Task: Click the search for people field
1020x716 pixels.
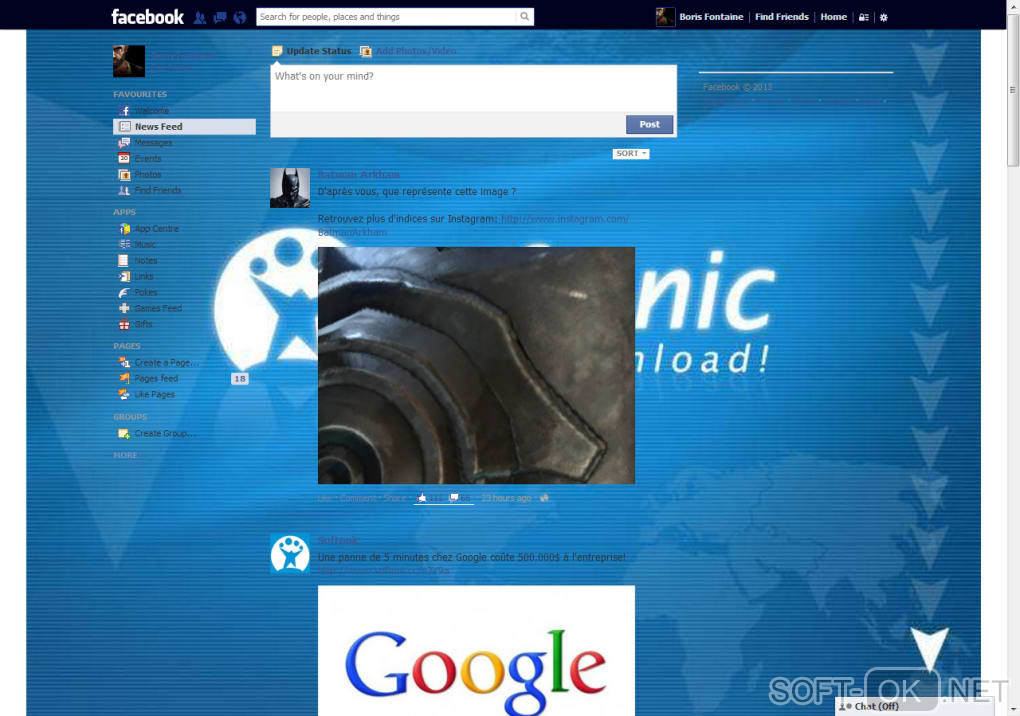Action: click(388, 17)
